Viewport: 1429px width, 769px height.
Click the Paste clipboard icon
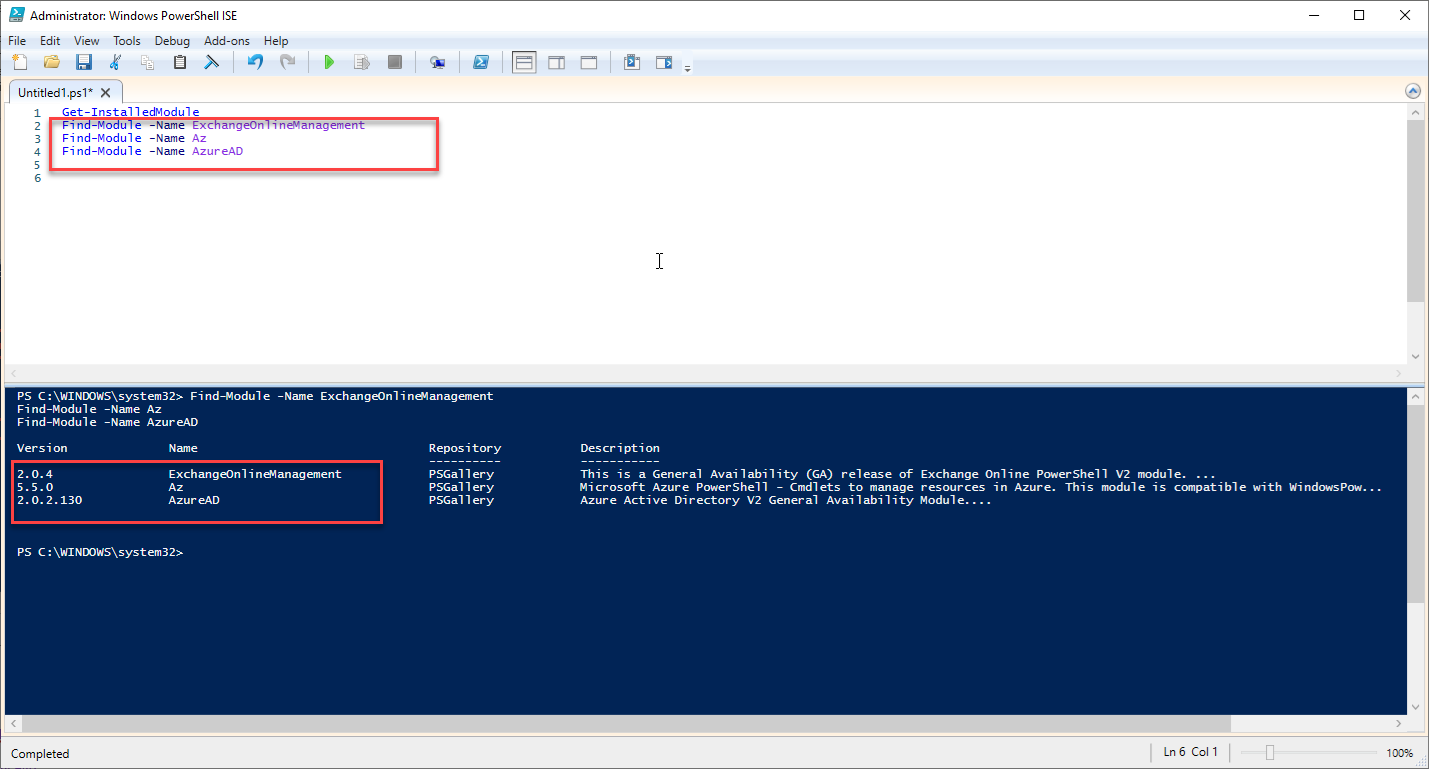(180, 63)
